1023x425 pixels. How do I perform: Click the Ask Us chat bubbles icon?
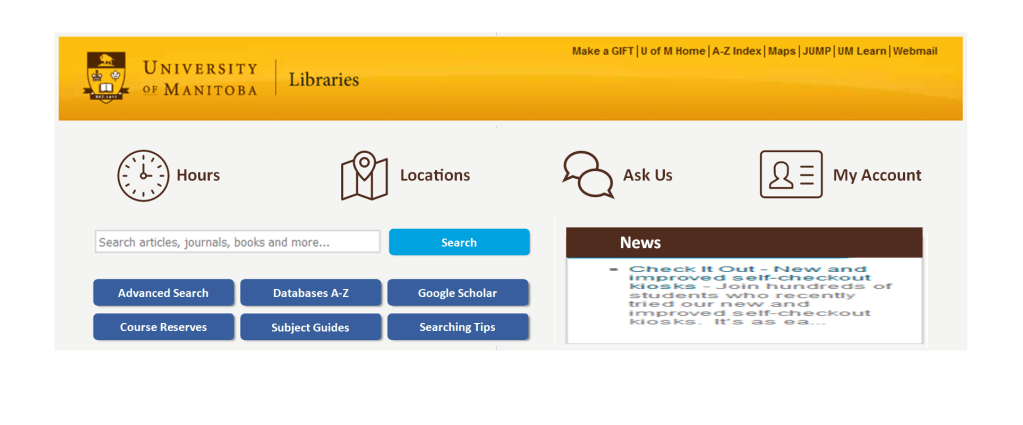coord(588,174)
